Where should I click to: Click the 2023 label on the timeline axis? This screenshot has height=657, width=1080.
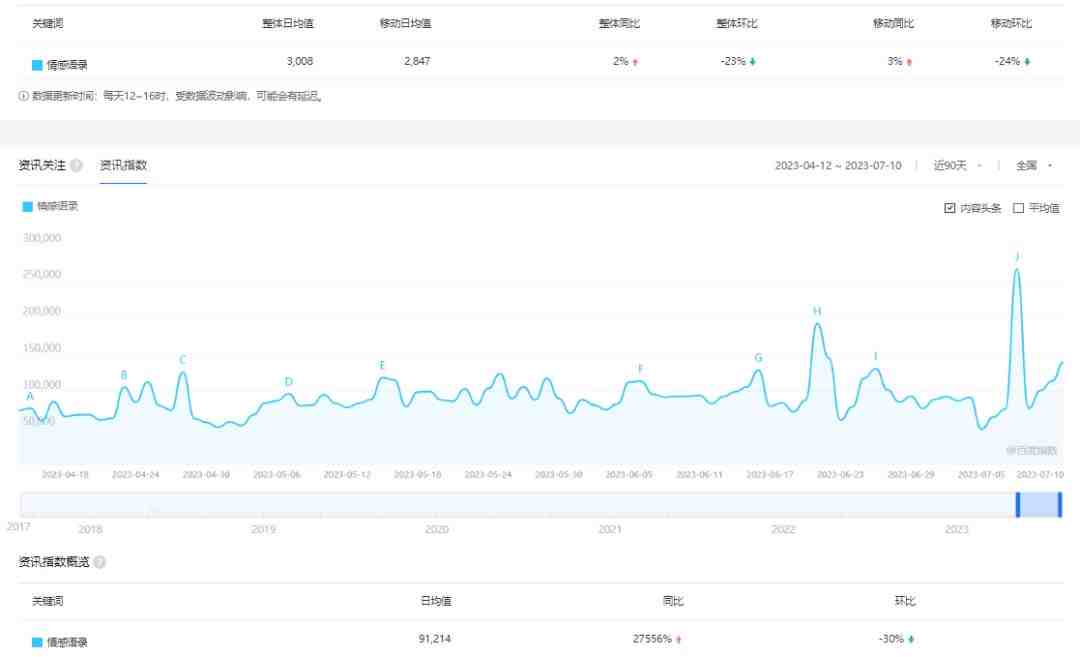(957, 530)
